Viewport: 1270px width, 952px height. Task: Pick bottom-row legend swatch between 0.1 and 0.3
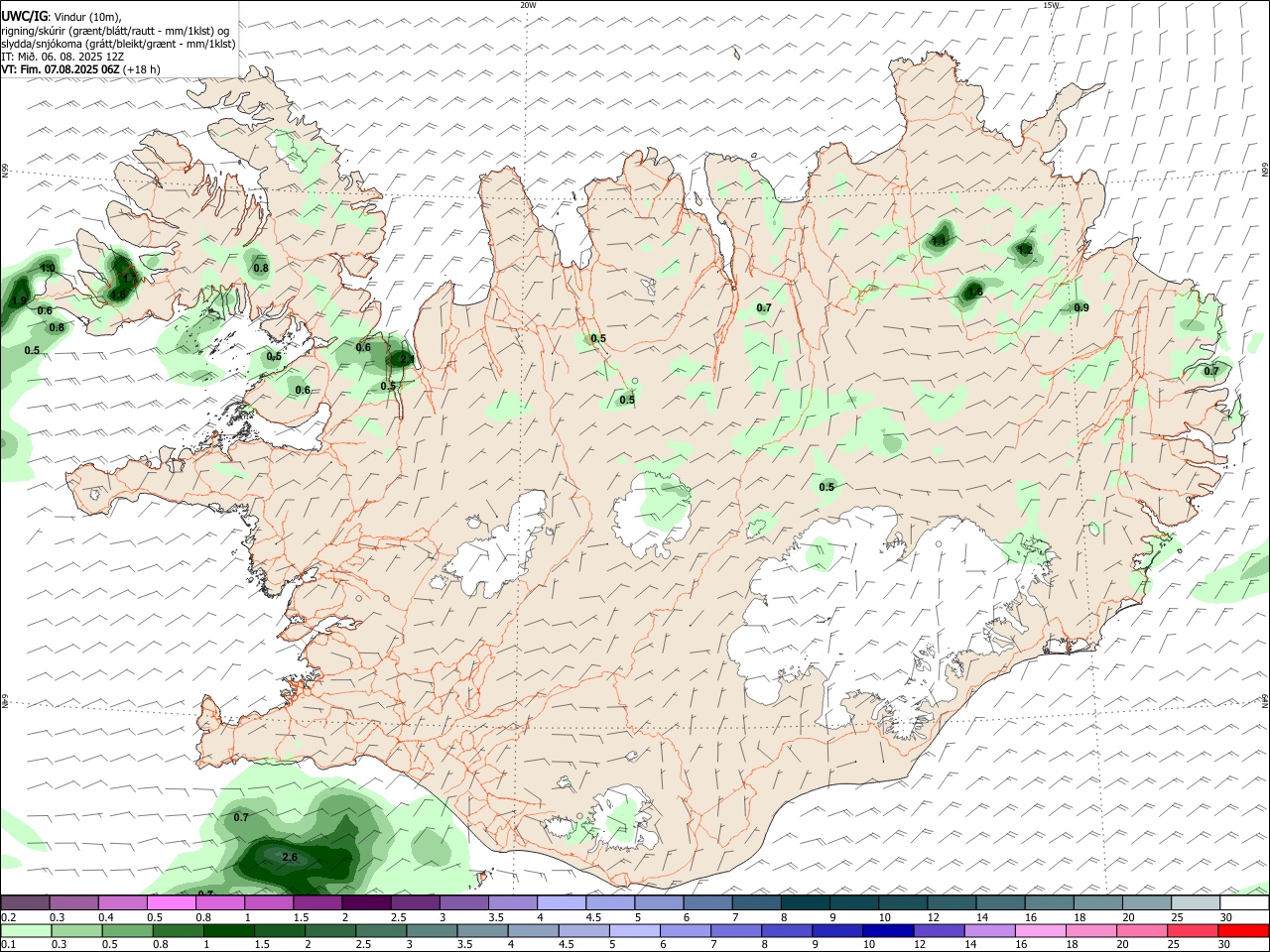pyautogui.click(x=27, y=930)
